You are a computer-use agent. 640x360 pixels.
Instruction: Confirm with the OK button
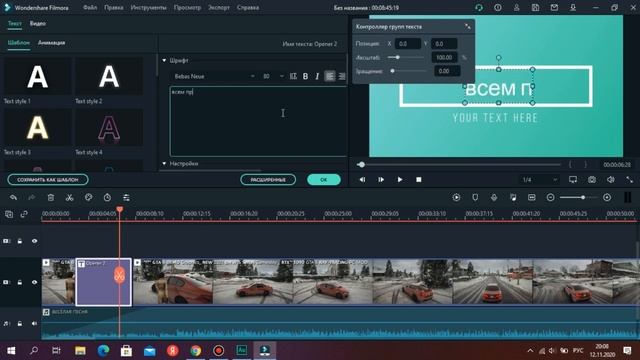pos(324,180)
